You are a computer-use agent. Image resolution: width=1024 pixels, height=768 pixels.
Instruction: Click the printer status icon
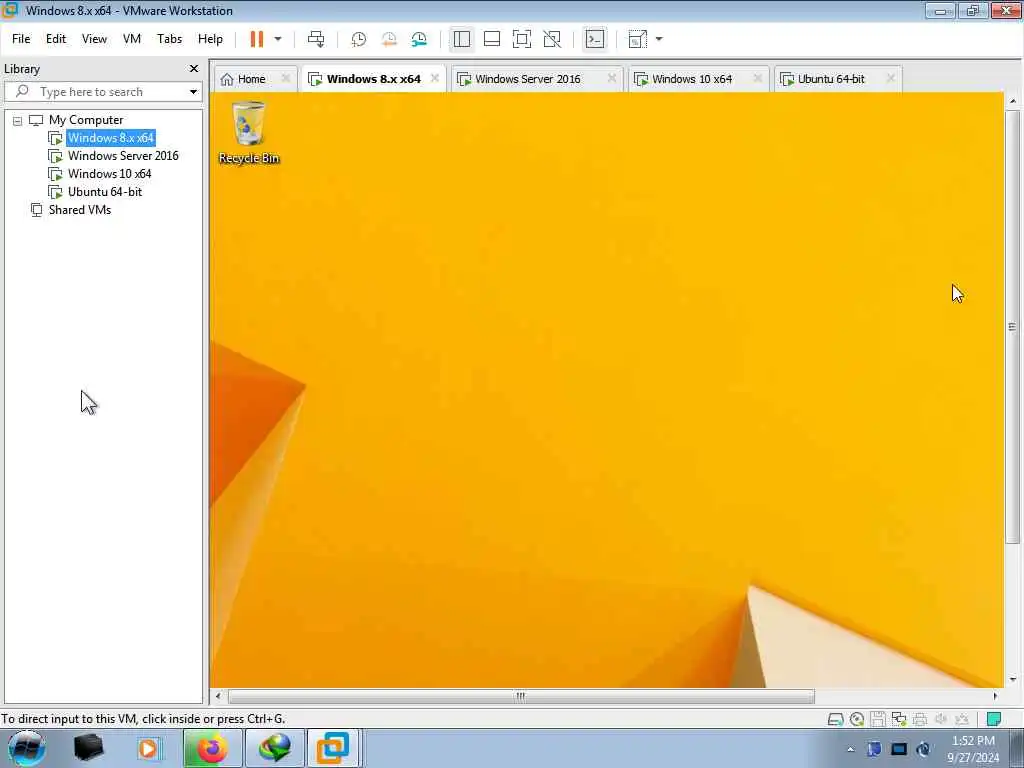(920, 720)
